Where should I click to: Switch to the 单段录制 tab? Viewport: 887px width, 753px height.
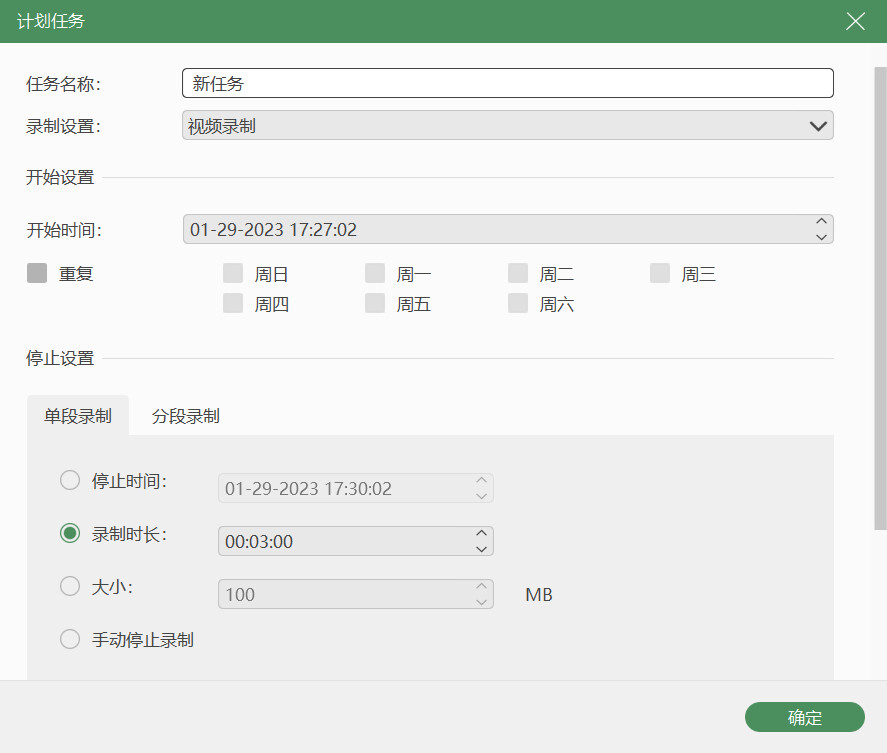[x=78, y=416]
